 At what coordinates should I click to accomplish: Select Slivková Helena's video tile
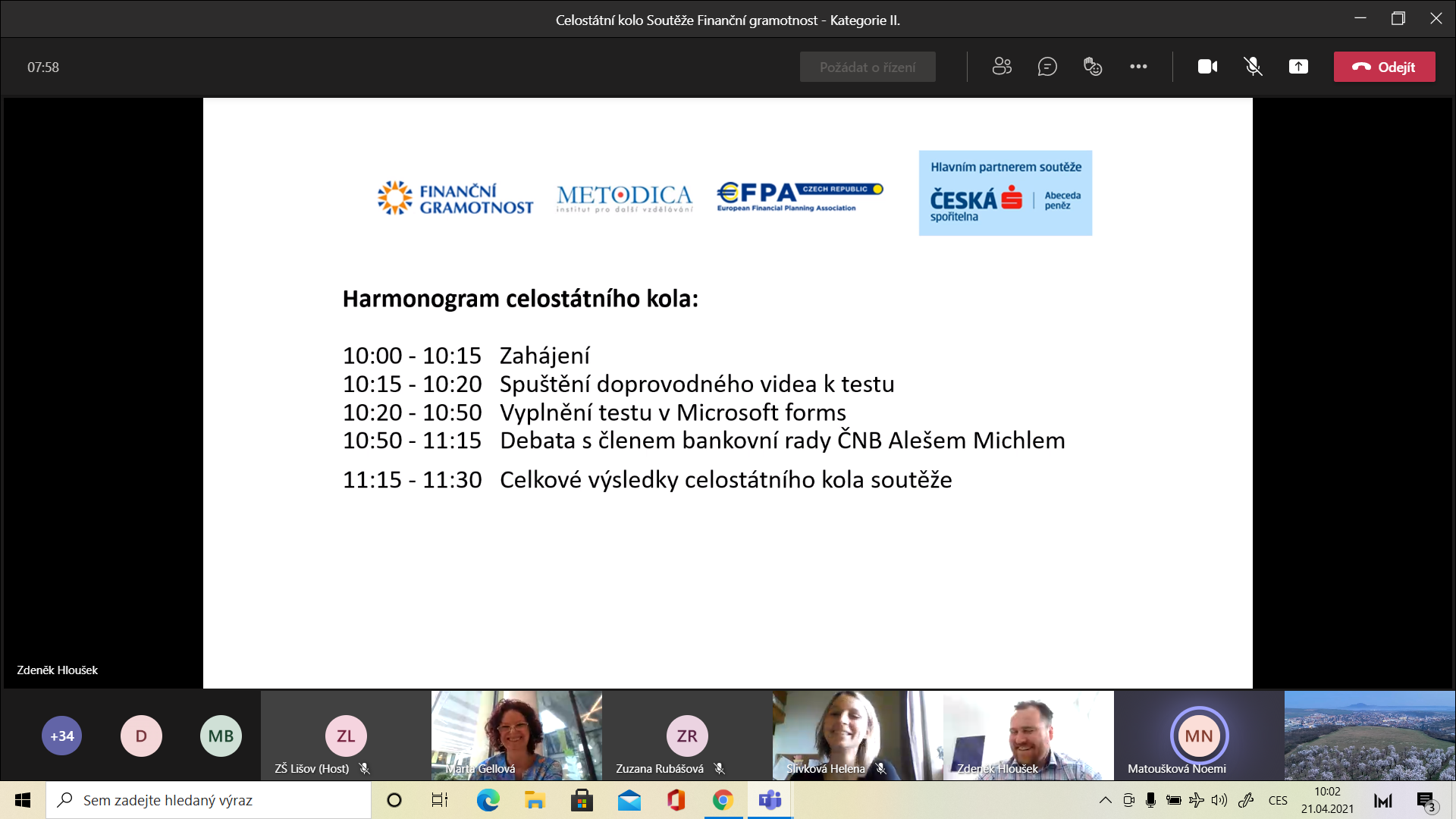pyautogui.click(x=858, y=735)
